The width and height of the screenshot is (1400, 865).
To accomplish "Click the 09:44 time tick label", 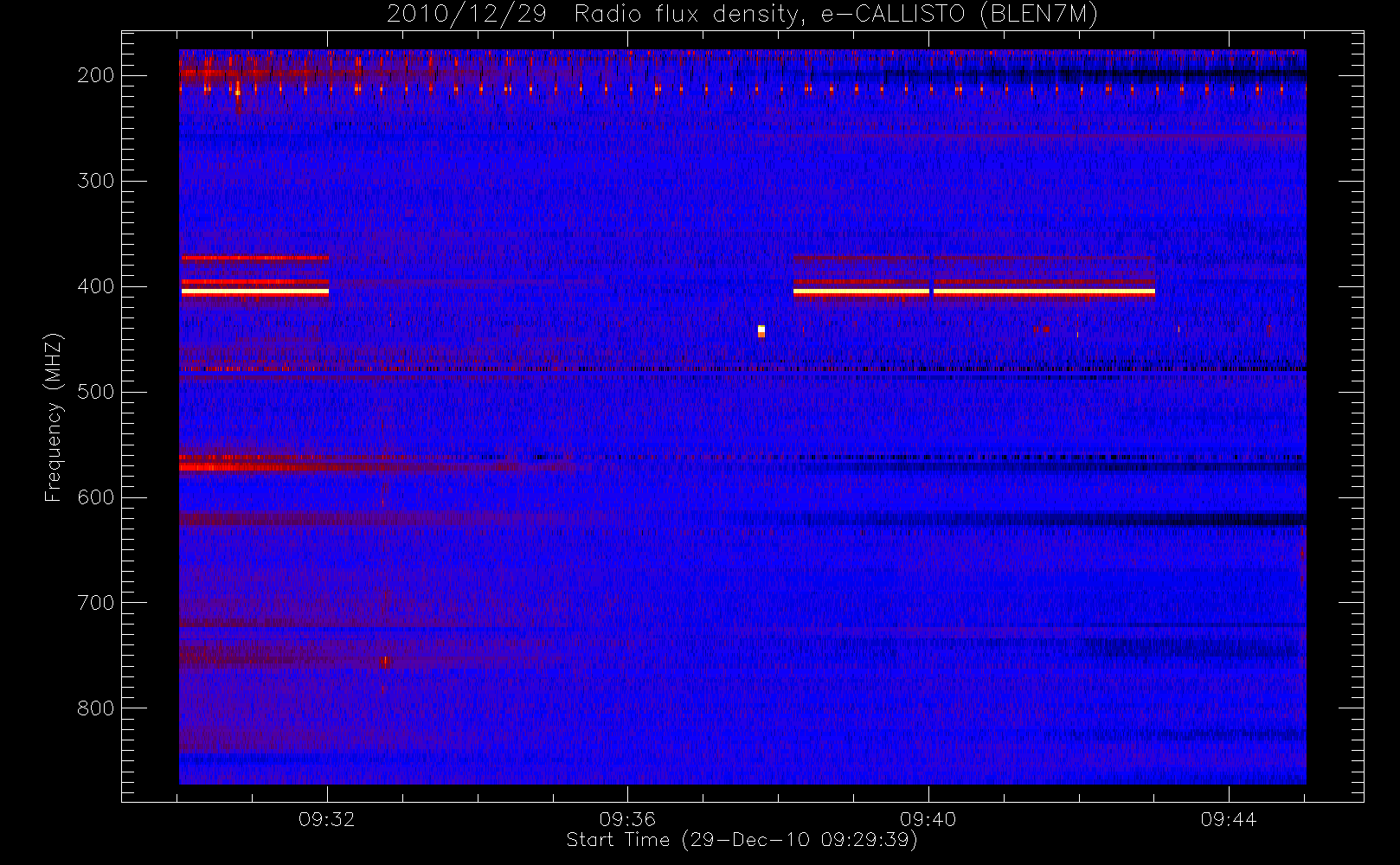I will point(1229,819).
